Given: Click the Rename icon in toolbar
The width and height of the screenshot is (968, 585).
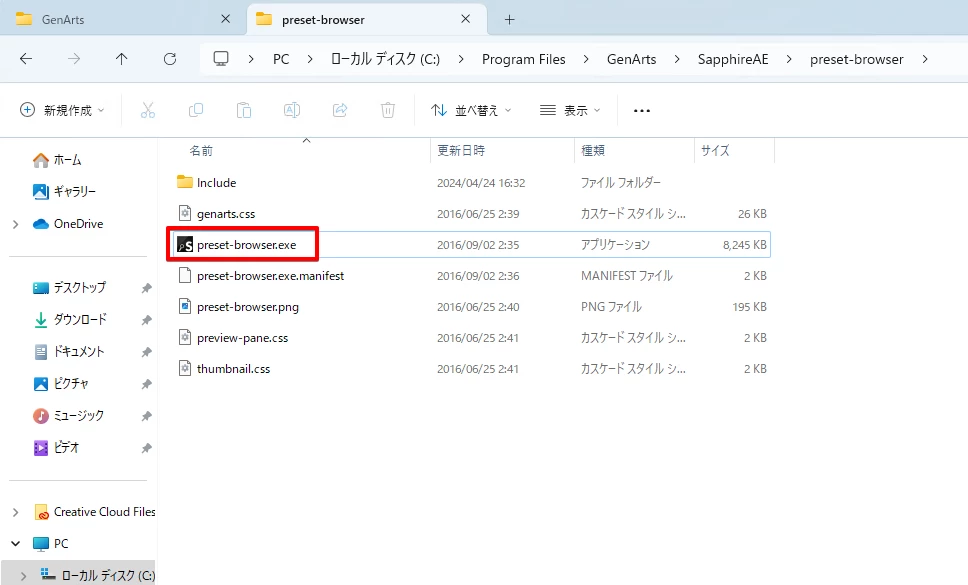Looking at the screenshot, I should point(292,110).
